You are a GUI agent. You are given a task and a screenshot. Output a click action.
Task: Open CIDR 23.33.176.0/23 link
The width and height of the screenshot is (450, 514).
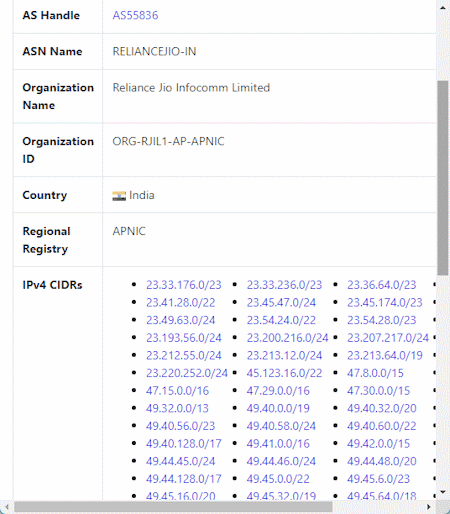click(184, 285)
